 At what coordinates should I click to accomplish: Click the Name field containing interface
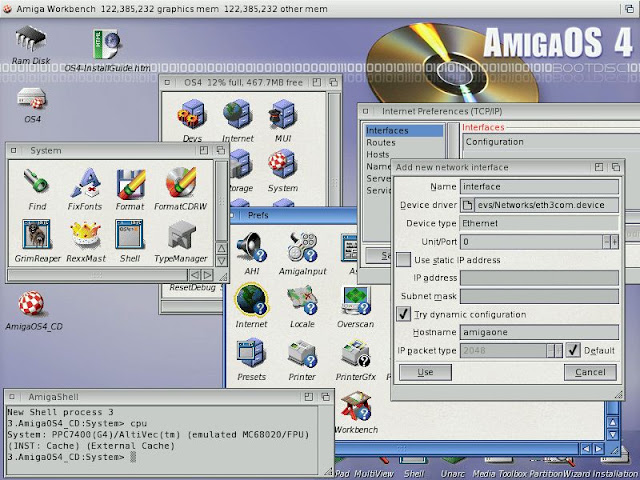pyautogui.click(x=539, y=187)
